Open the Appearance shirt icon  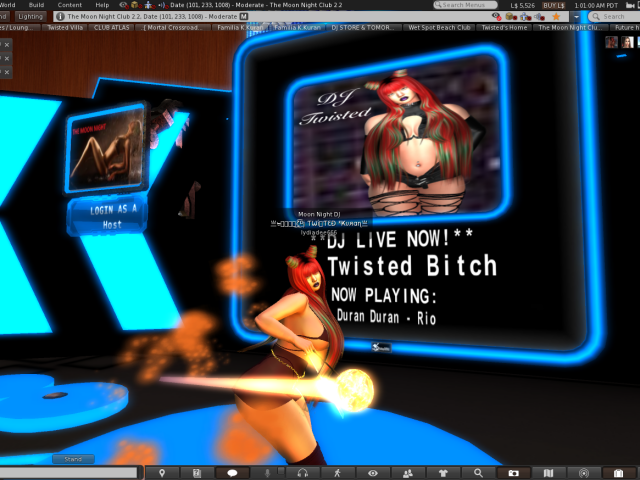tap(443, 472)
